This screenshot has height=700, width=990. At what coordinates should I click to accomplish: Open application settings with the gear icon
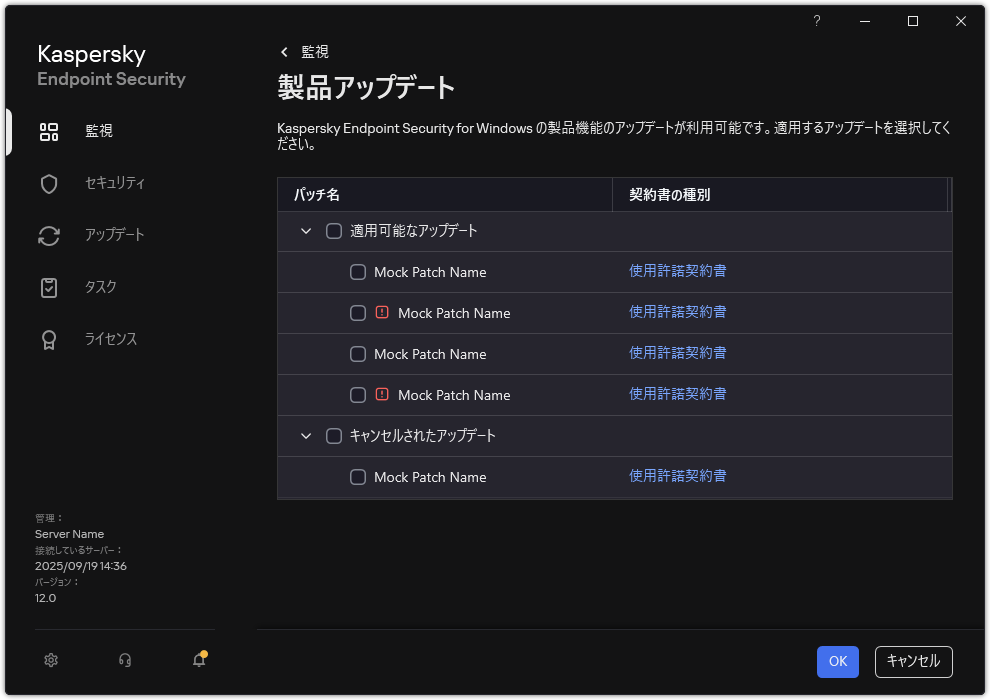coord(50,660)
